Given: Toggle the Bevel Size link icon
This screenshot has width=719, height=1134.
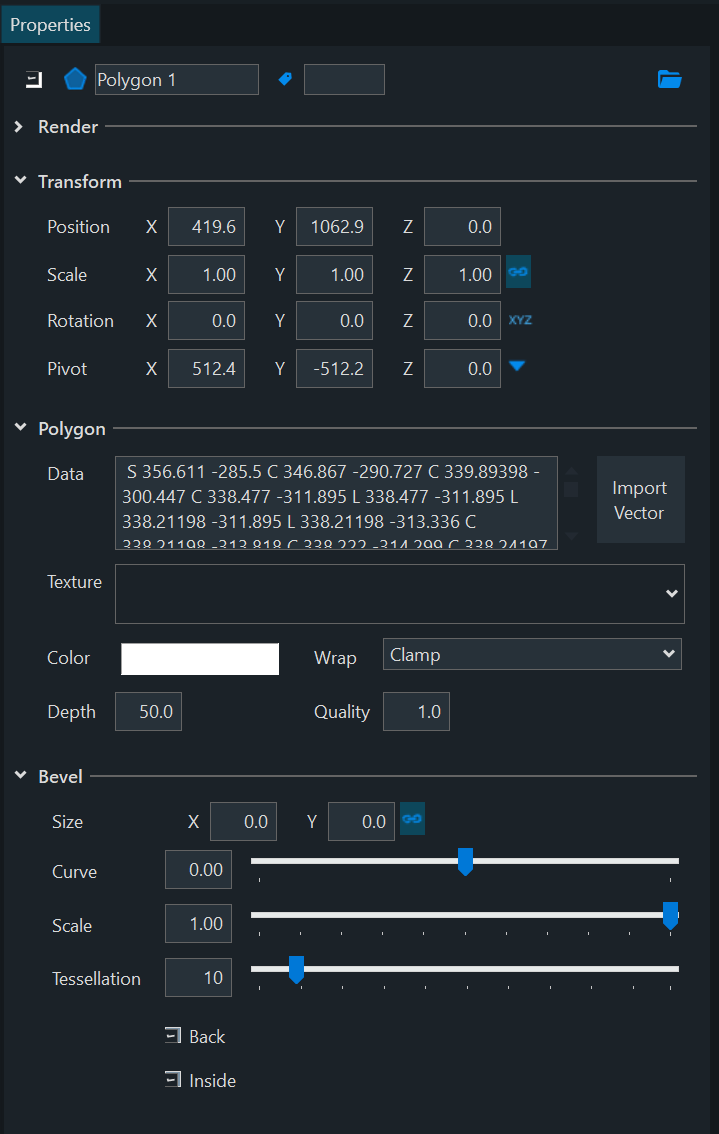Looking at the screenshot, I should (x=412, y=820).
